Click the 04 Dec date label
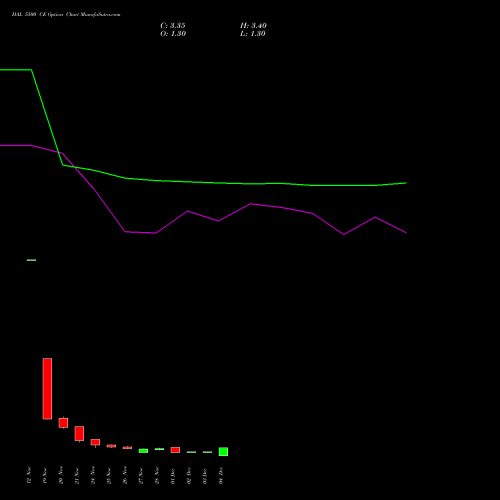 (221, 476)
